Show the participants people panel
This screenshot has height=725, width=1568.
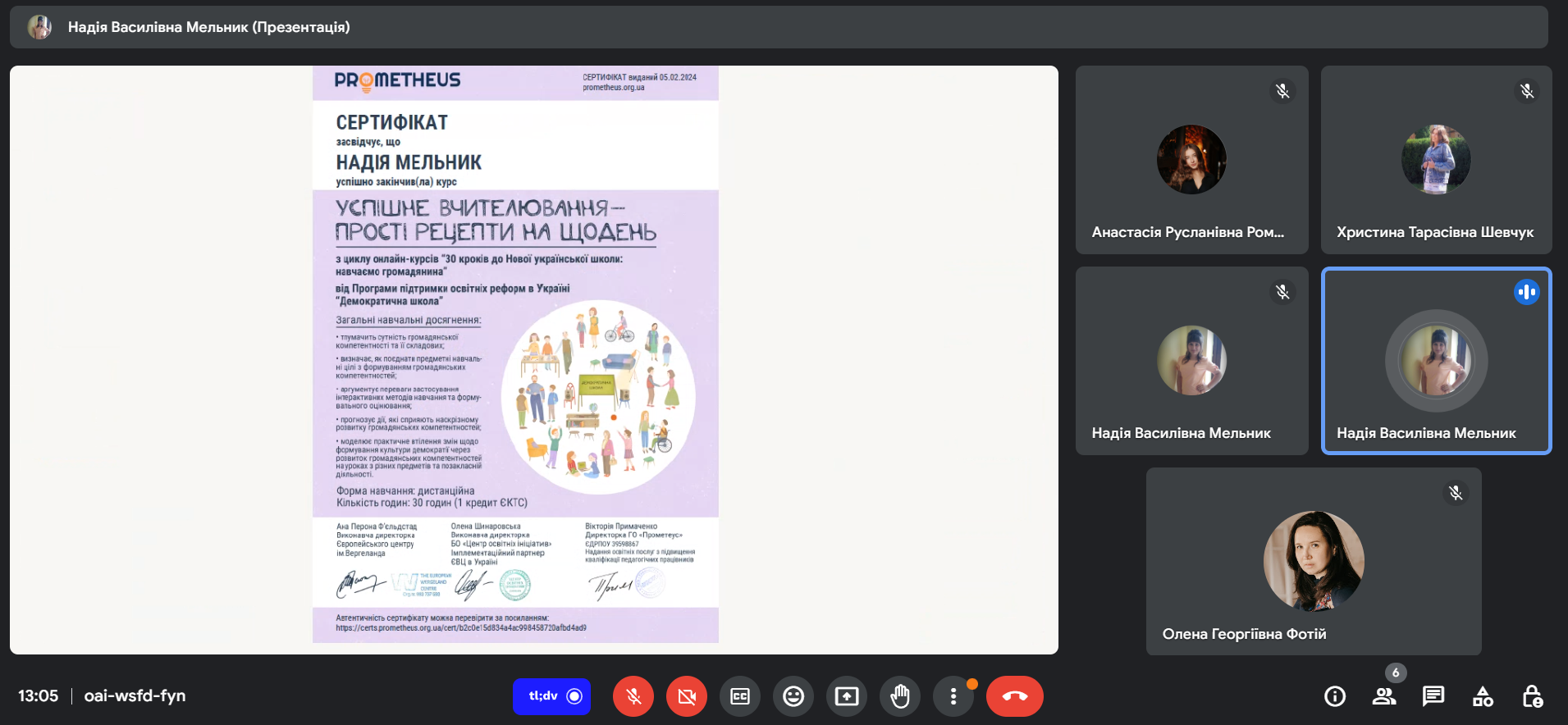pos(1384,696)
